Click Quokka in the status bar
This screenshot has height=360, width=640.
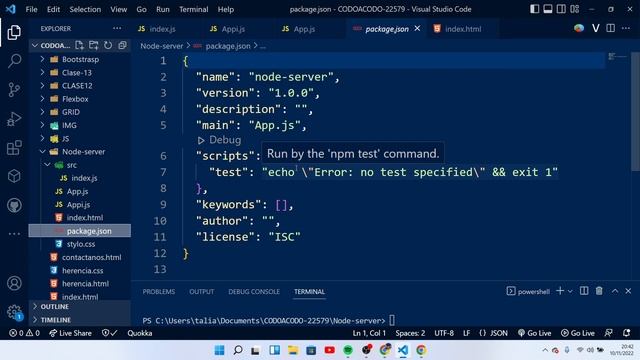[140, 333]
